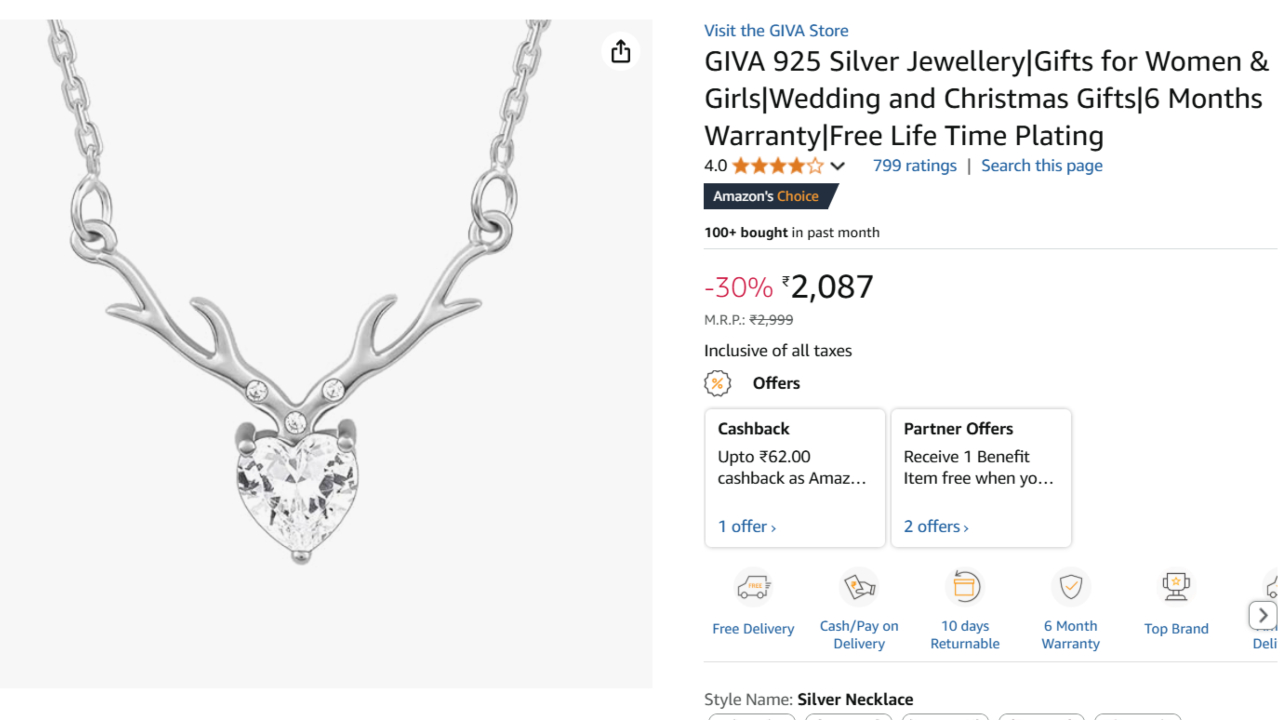Expand the rating breakdown chevron
This screenshot has height=720, width=1280.
click(838, 166)
